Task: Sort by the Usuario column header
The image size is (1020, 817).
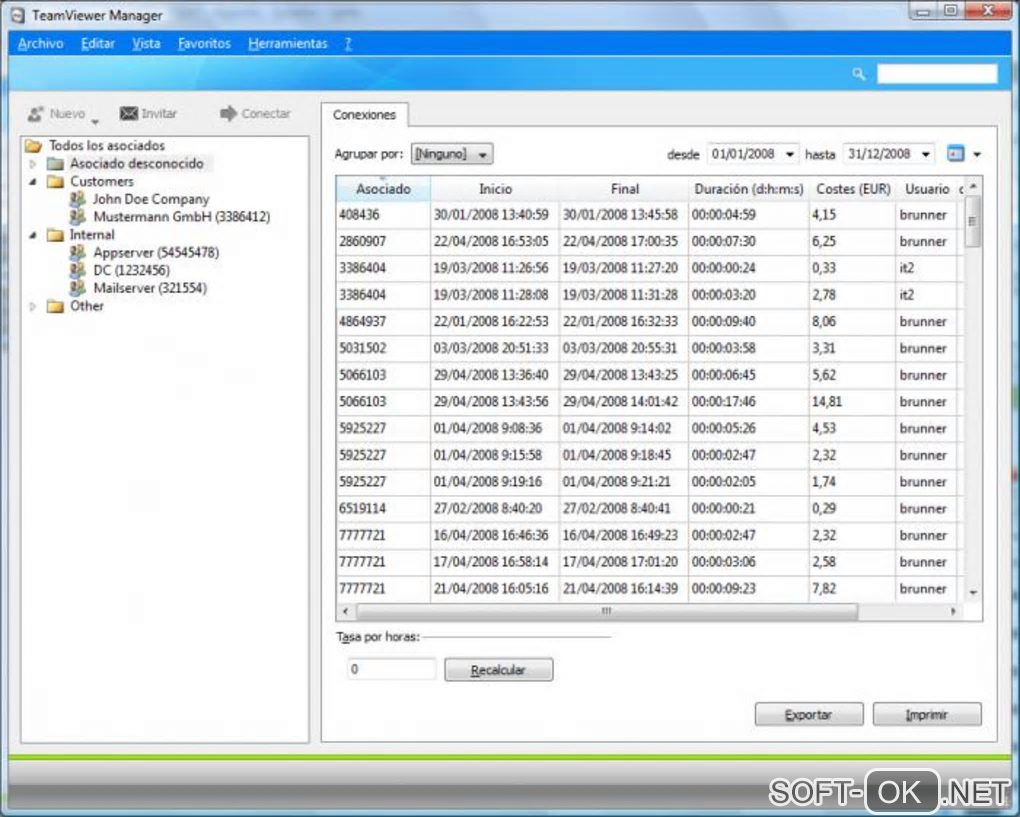Action: point(927,189)
